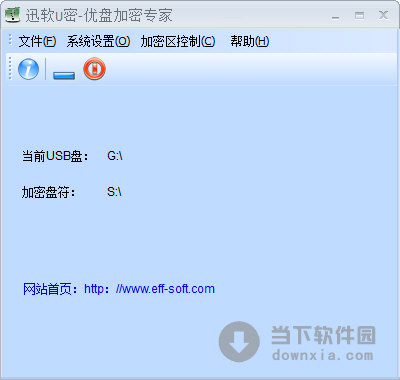Screen dimensions: 400x380
Task: Click the dotted grip handle of icon toolbar
Action: tap(10, 68)
